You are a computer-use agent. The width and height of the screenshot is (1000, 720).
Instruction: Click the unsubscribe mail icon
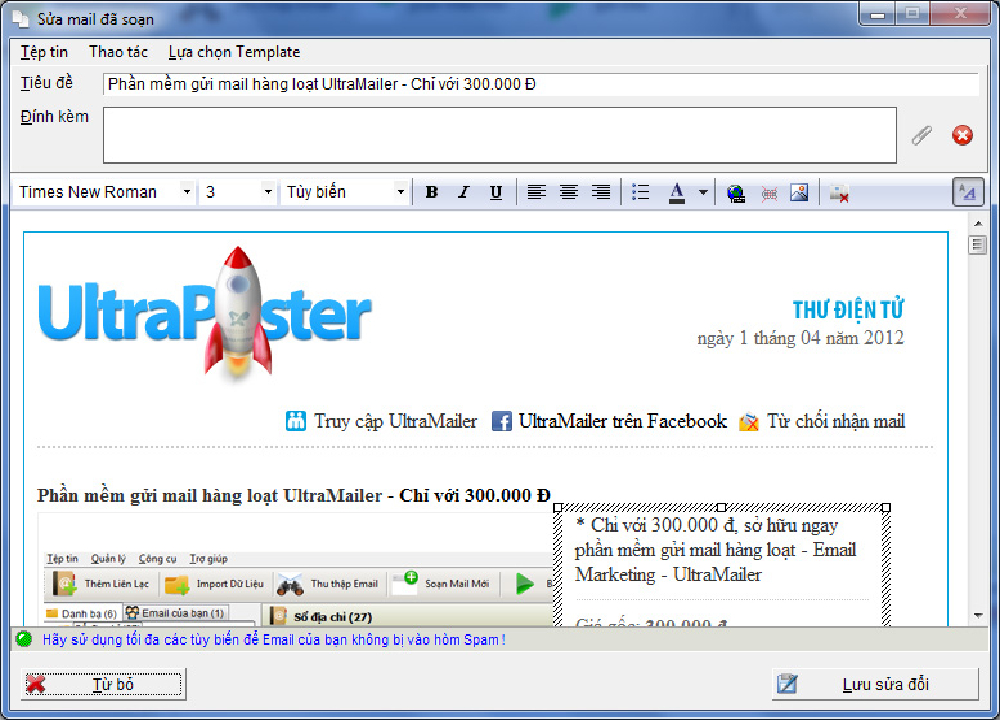[749, 422]
